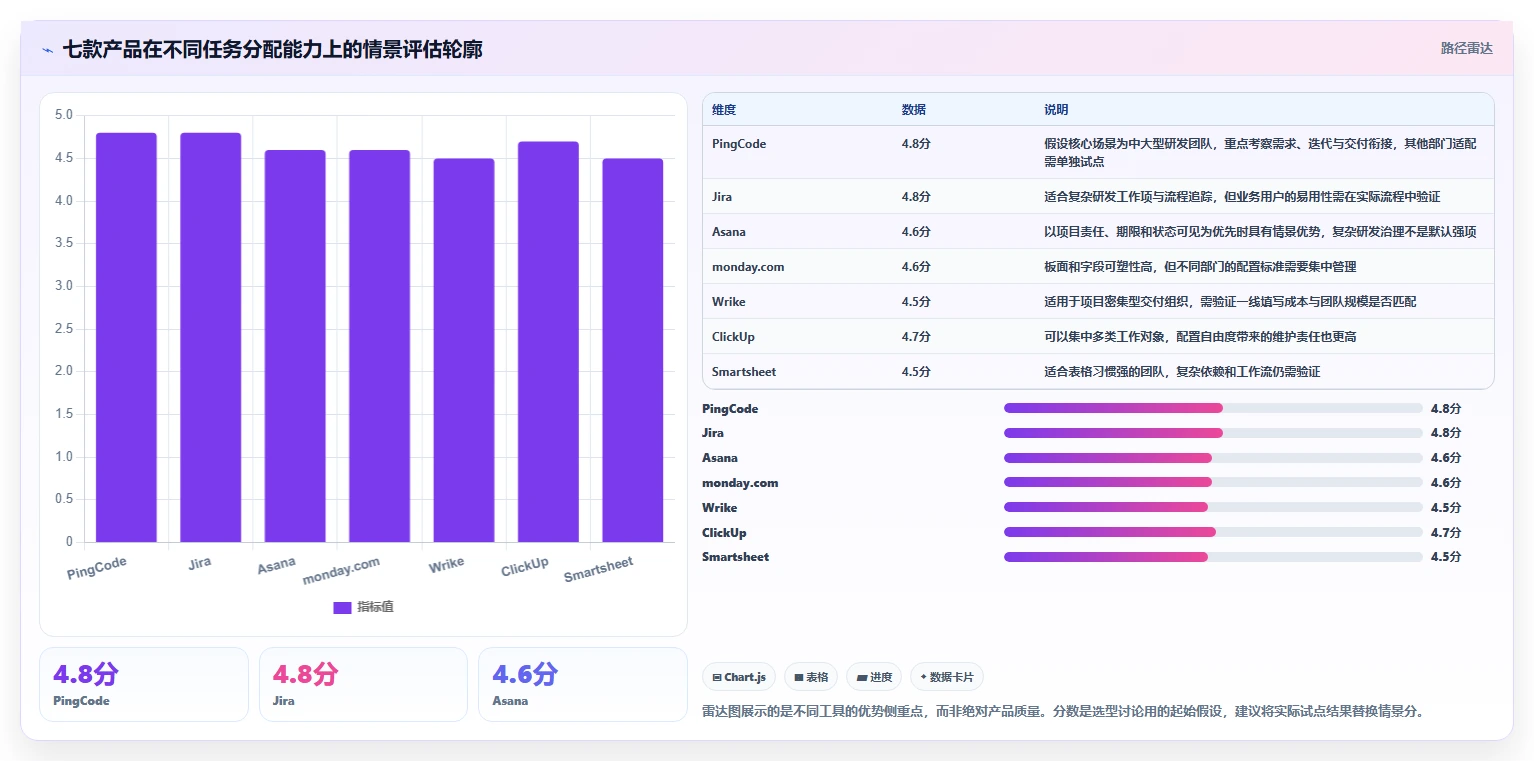Click the Wrike progress bar
Image resolution: width=1534 pixels, height=761 pixels.
pyautogui.click(x=1213, y=507)
